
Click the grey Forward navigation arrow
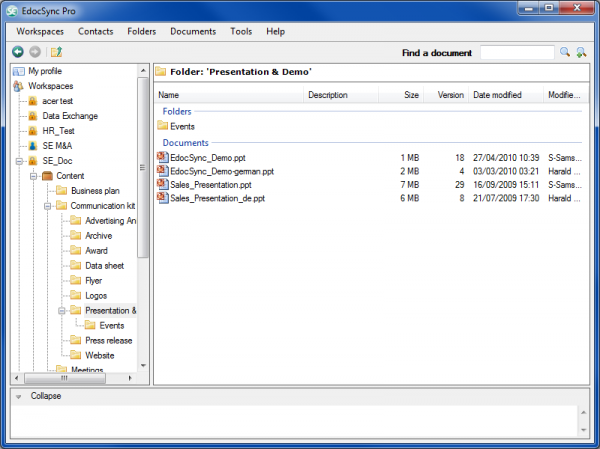coord(35,52)
